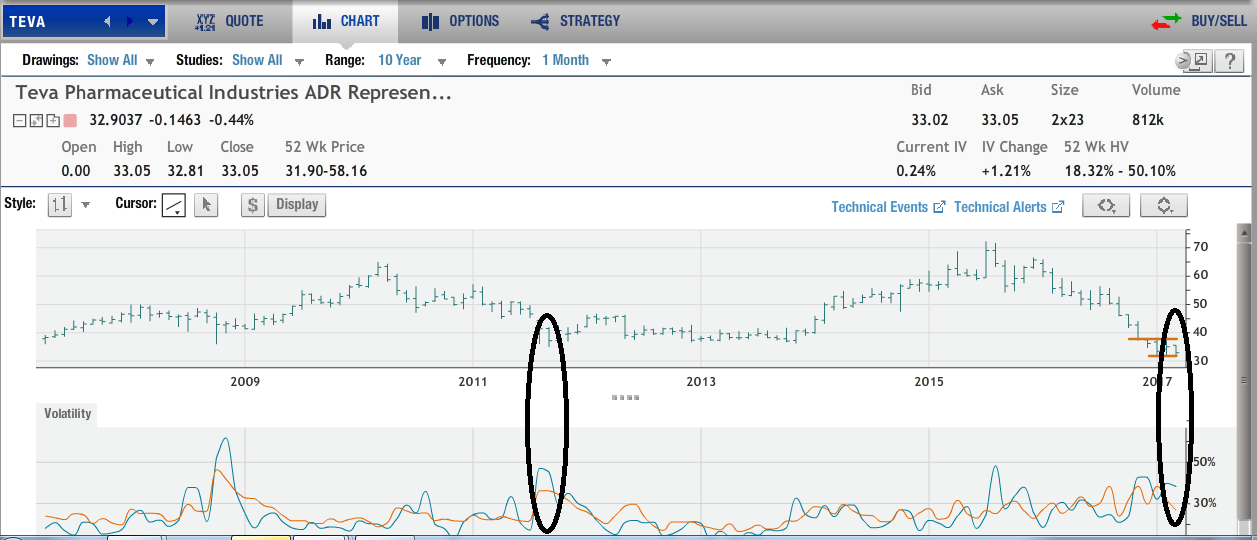The height and width of the screenshot is (540, 1257).
Task: Pop out the chart into a new window
Action: [x=1200, y=61]
